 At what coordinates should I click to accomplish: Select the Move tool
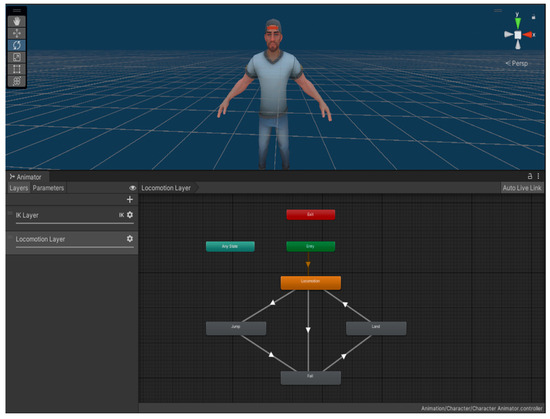point(17,33)
